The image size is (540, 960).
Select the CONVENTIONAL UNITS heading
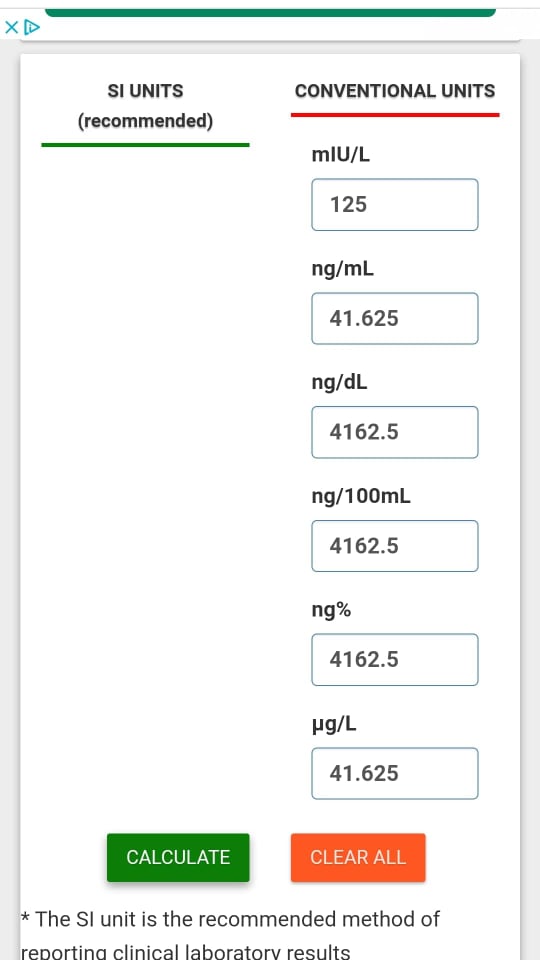395,91
